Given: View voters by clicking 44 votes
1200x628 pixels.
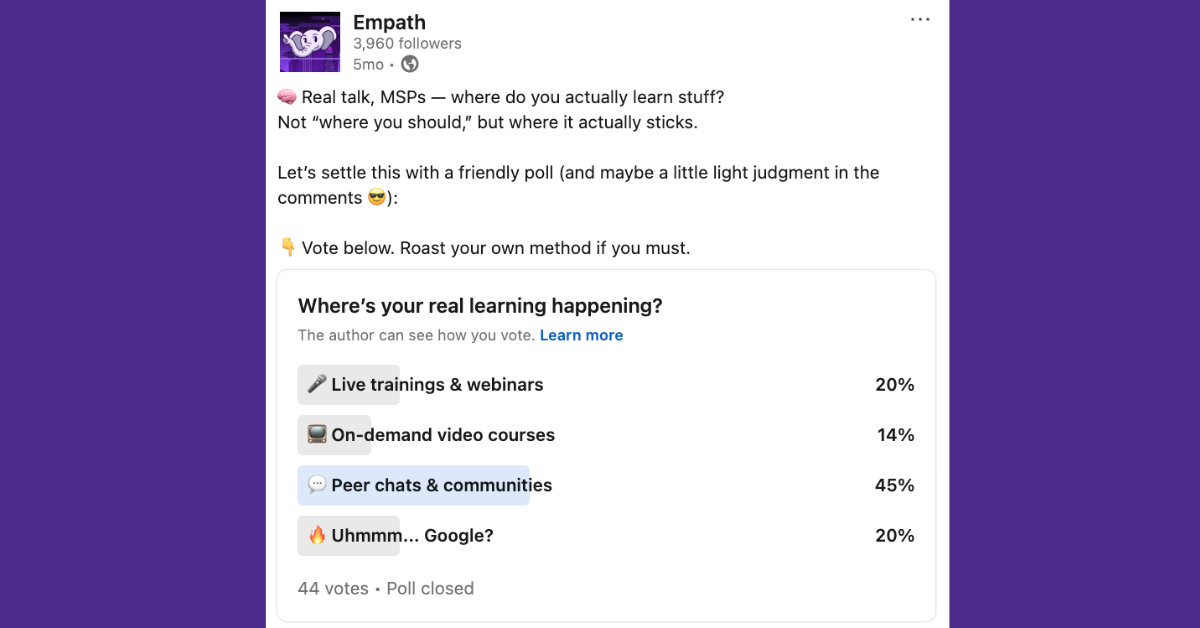Looking at the screenshot, I should (332, 588).
